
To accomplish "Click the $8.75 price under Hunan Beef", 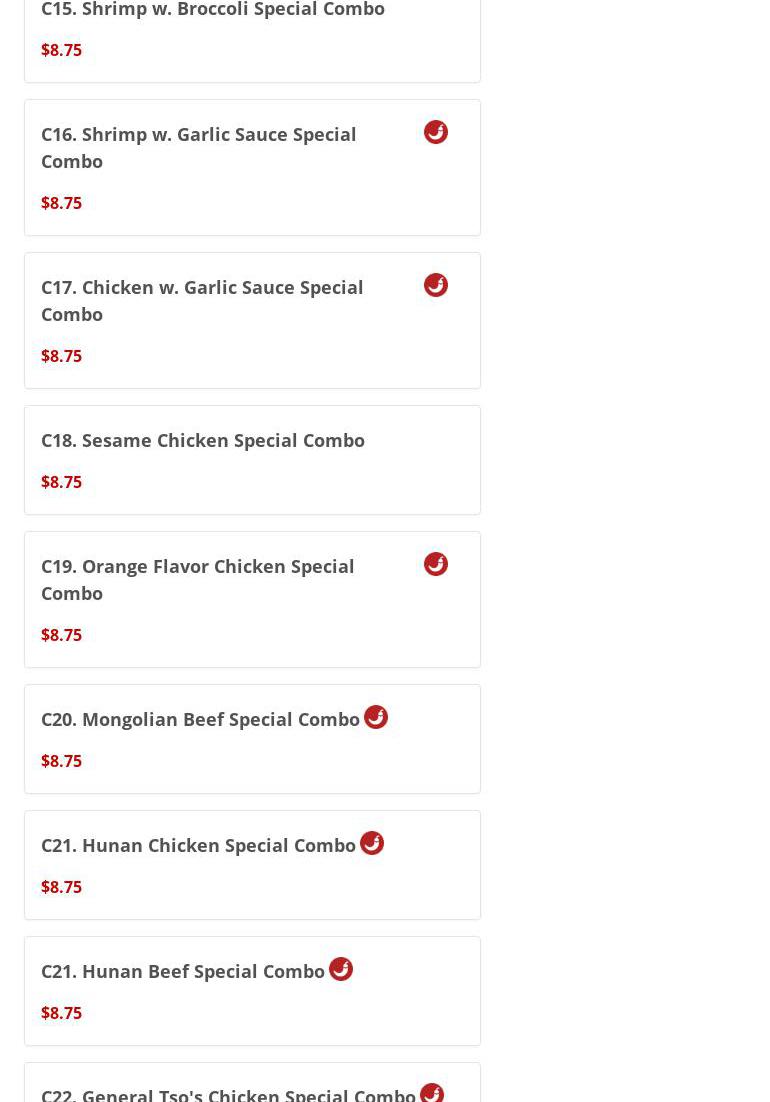I will coord(61,1013).
